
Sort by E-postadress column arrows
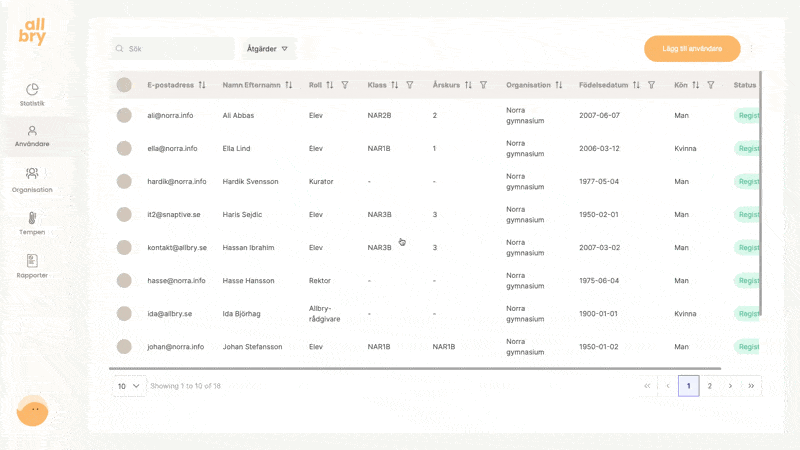click(202, 85)
